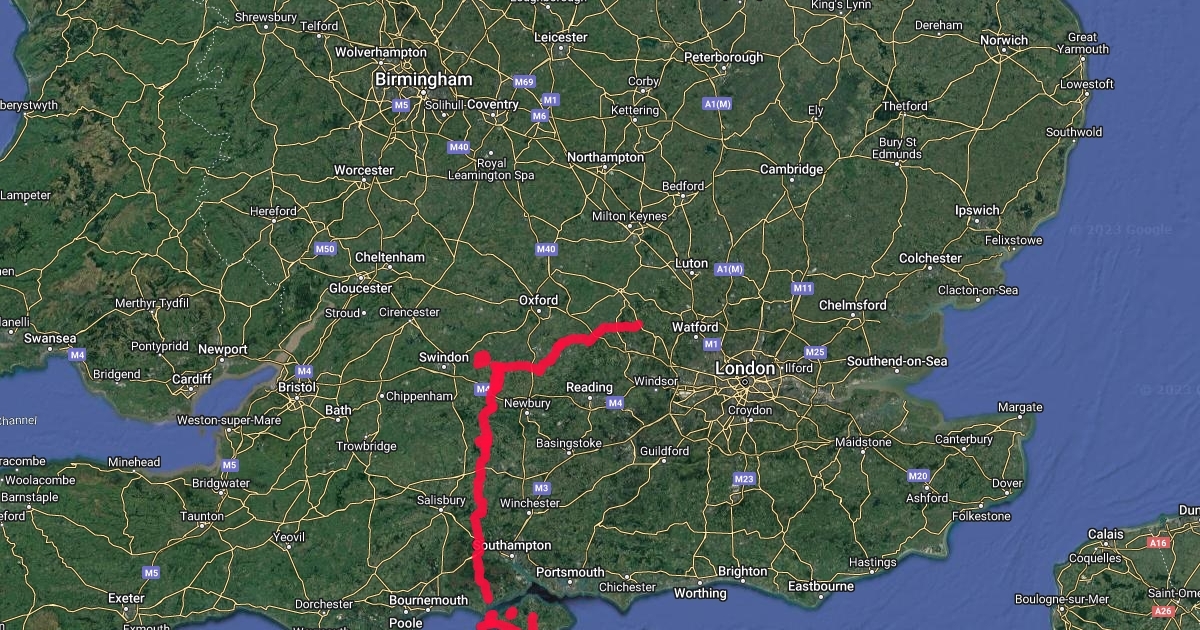
Task: Click the M6 shield near Coventry
Action: [540, 116]
